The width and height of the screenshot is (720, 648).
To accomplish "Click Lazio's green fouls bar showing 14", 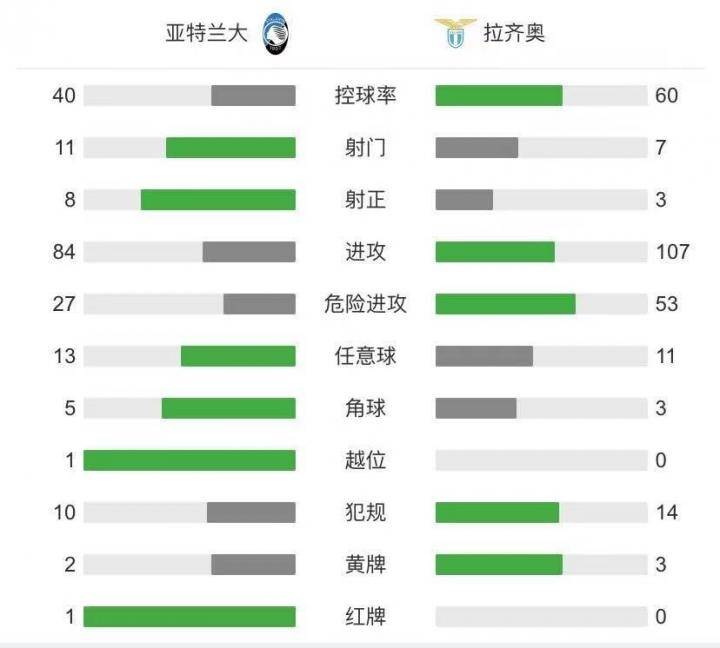I will pyautogui.click(x=497, y=513).
